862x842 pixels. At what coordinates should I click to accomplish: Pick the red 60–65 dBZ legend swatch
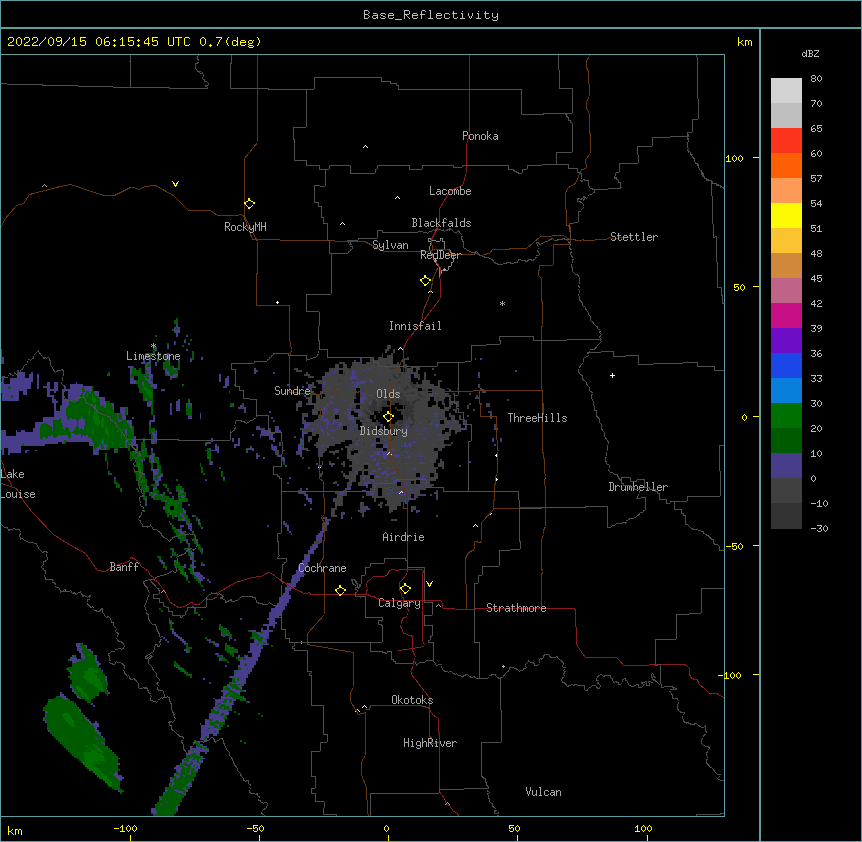(x=786, y=140)
